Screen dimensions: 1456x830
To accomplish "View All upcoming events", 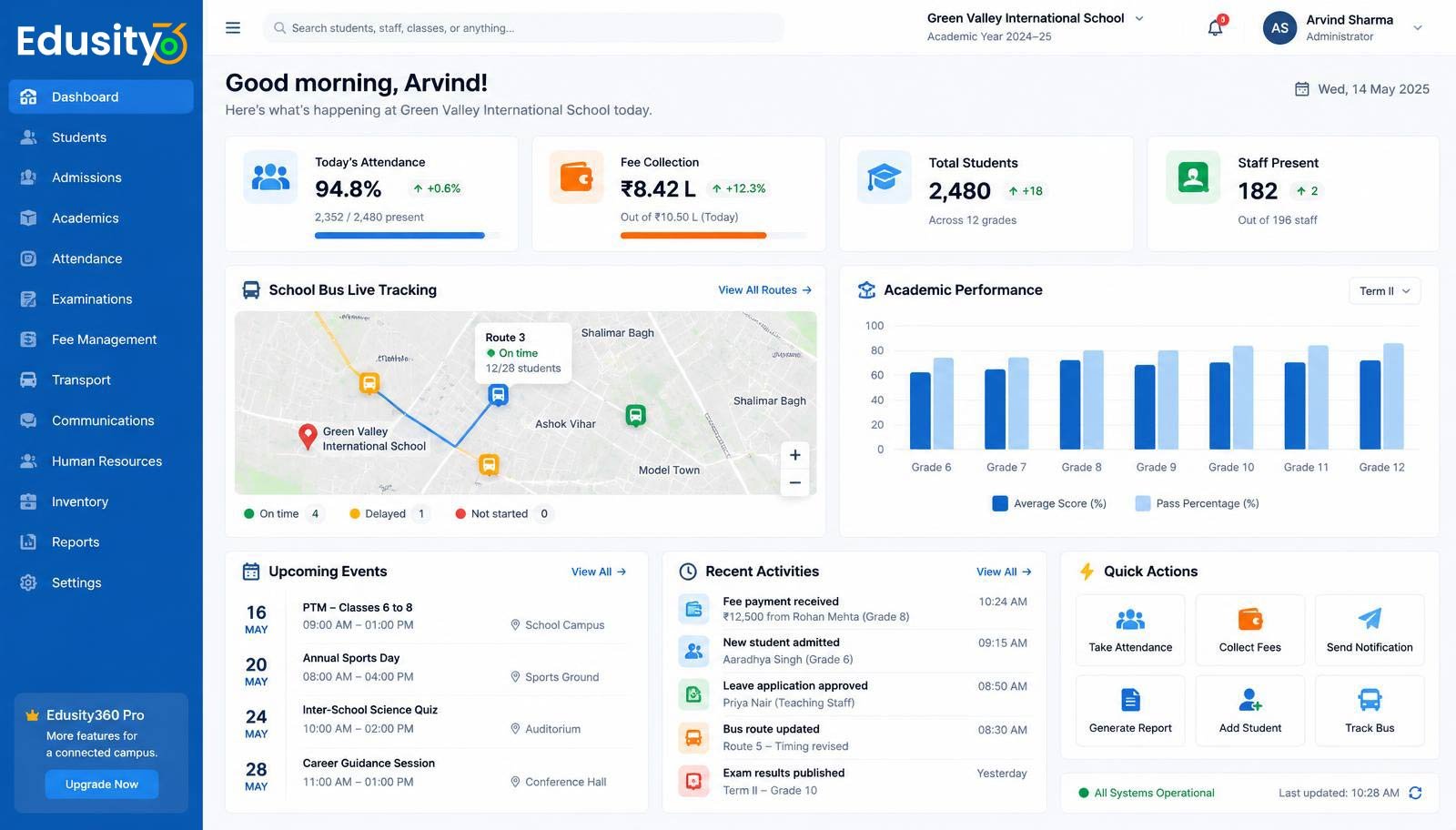I will (599, 572).
